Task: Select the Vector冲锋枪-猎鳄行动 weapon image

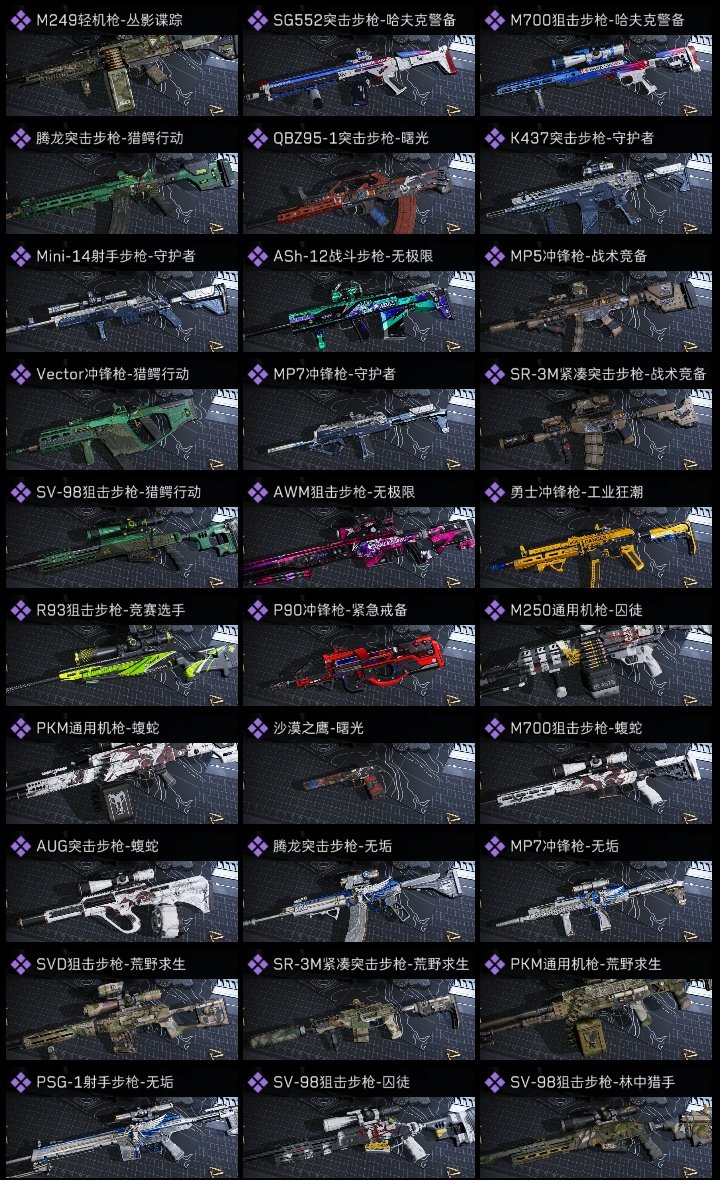Action: click(122, 430)
